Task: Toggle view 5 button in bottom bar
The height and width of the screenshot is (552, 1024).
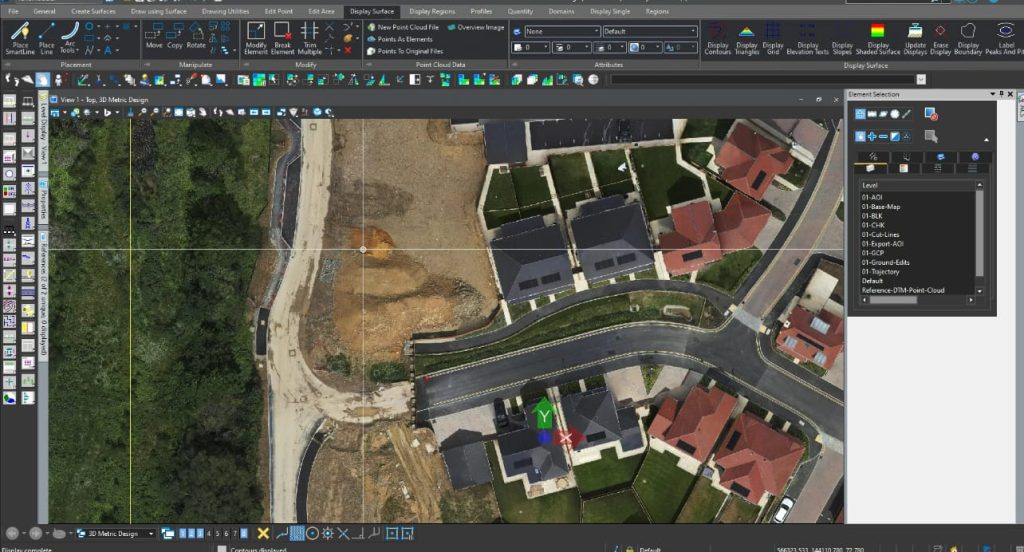Action: (x=217, y=534)
